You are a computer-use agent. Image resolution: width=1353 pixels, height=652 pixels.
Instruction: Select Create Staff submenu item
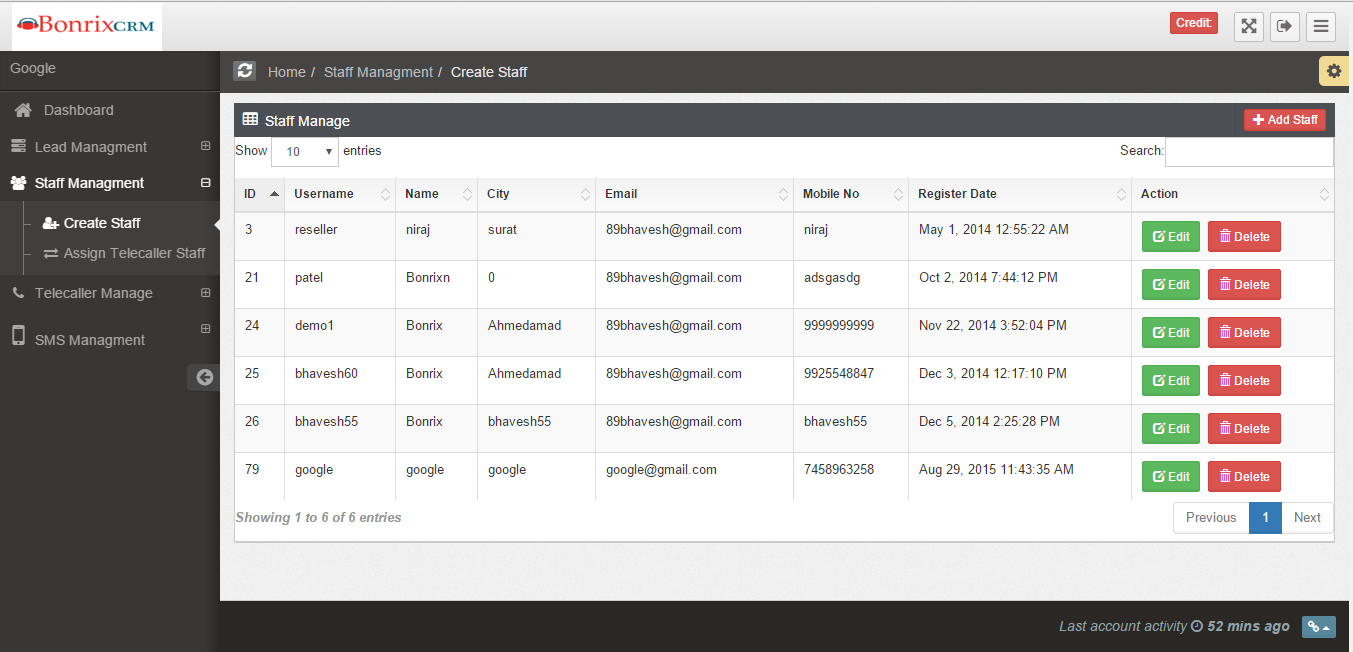point(102,223)
